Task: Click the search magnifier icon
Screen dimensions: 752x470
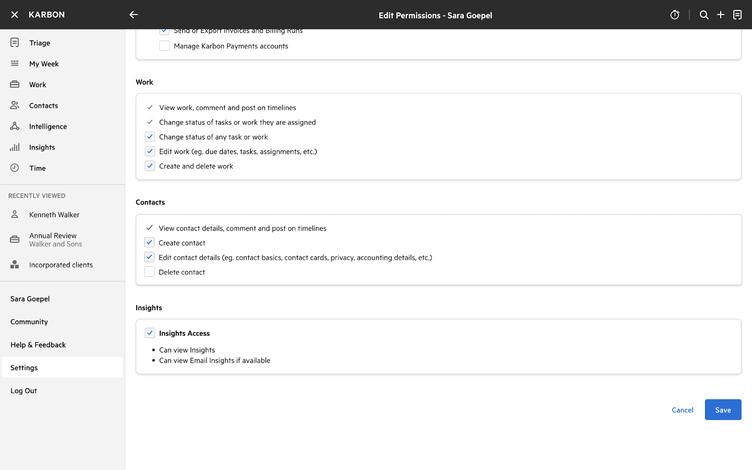Action: pos(704,15)
